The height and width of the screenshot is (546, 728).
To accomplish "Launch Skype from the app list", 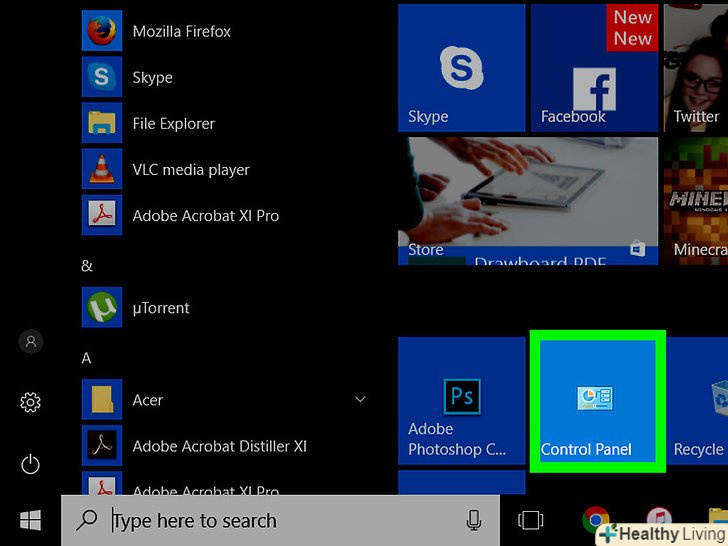I will 128,77.
